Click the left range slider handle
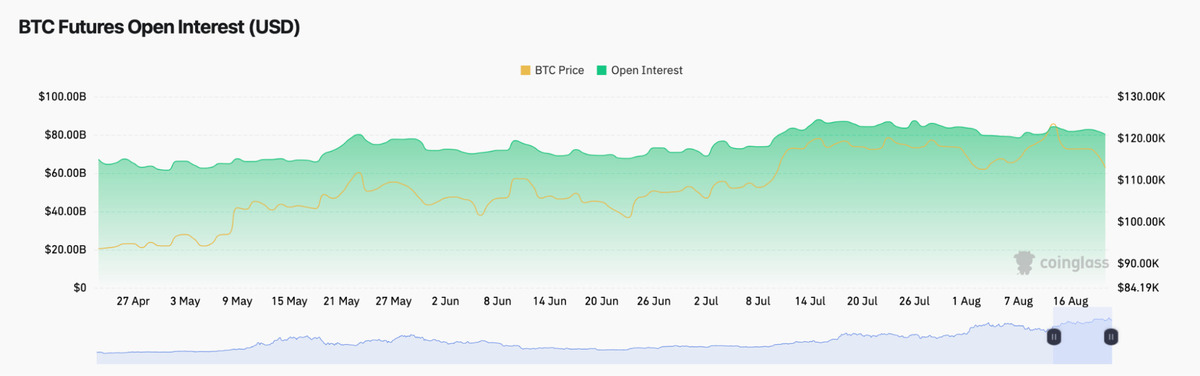1200x376 pixels. tap(1054, 338)
